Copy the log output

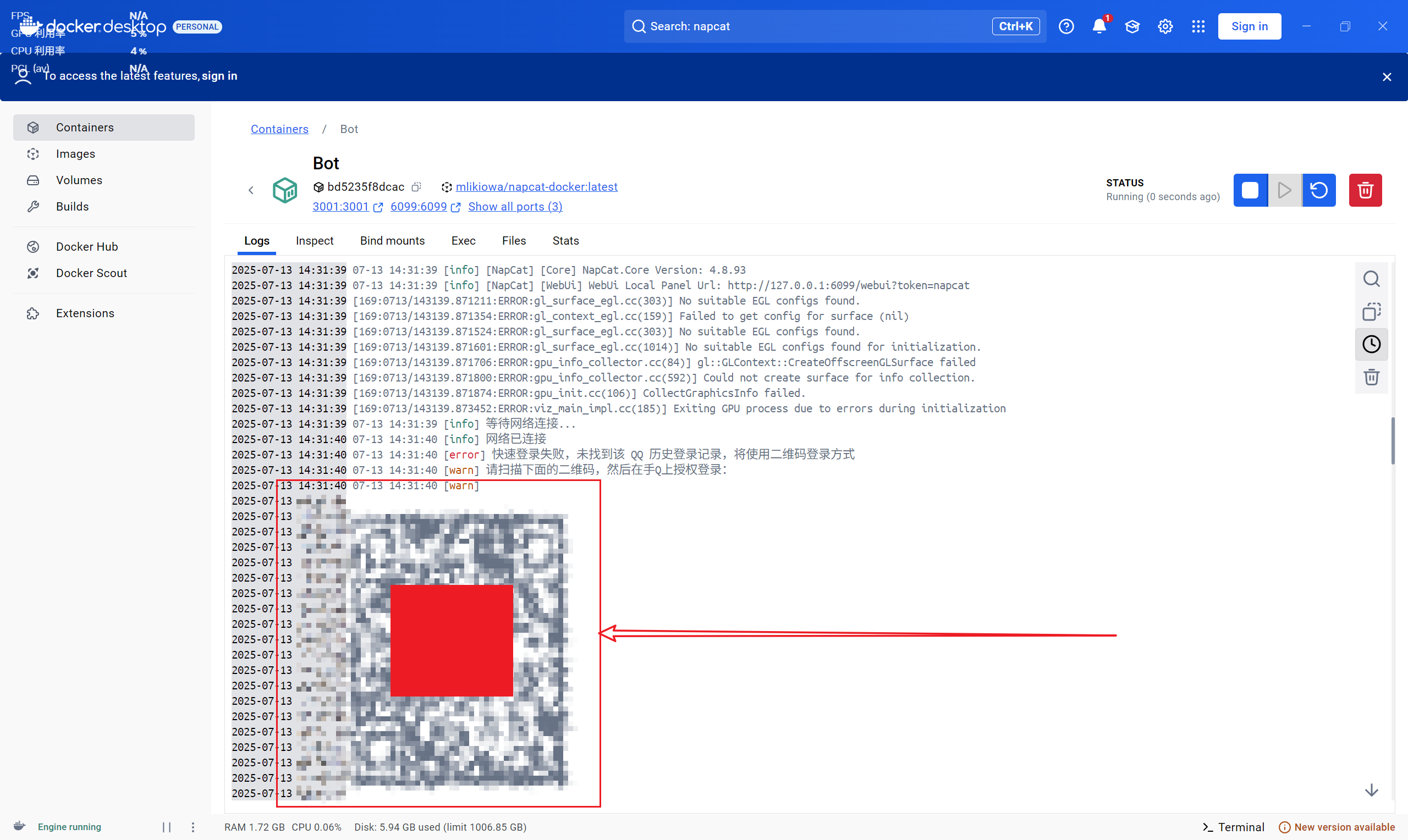[x=1371, y=311]
